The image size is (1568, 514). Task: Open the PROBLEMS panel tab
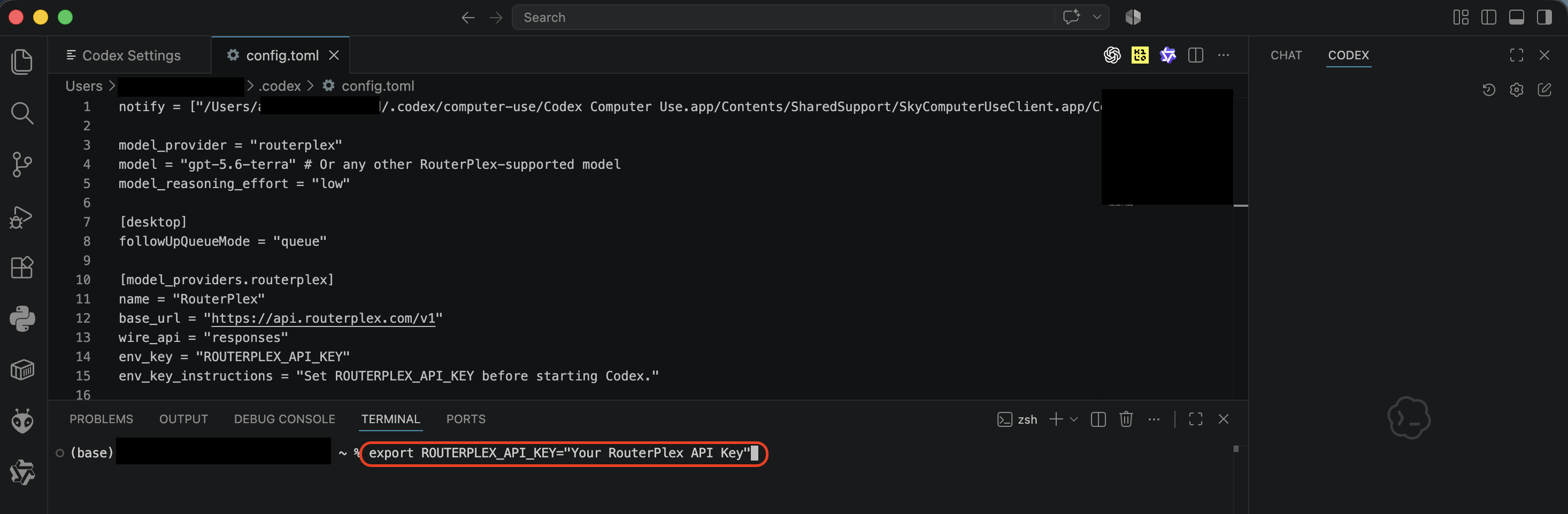pos(101,419)
